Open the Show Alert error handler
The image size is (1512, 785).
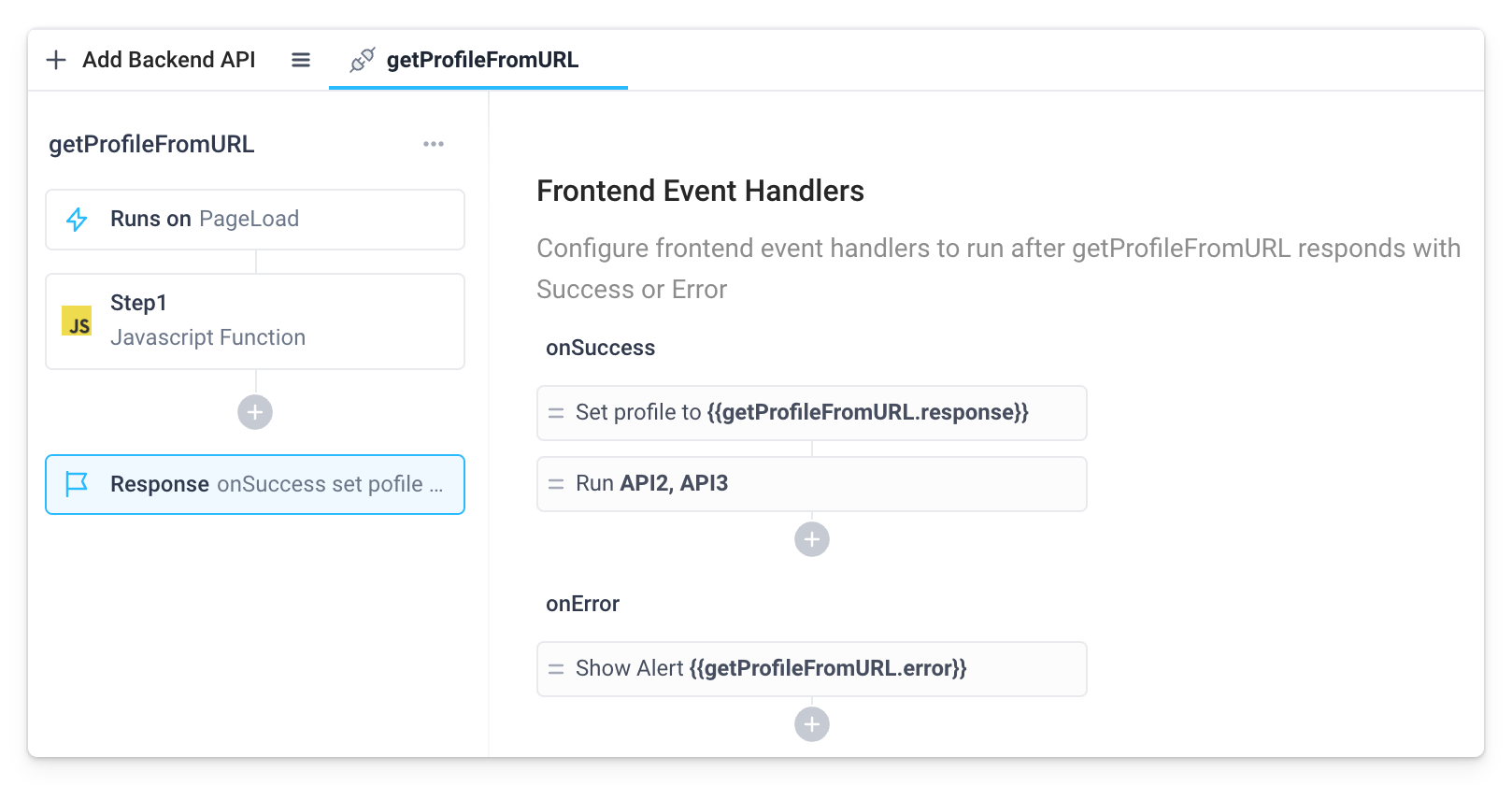(811, 668)
